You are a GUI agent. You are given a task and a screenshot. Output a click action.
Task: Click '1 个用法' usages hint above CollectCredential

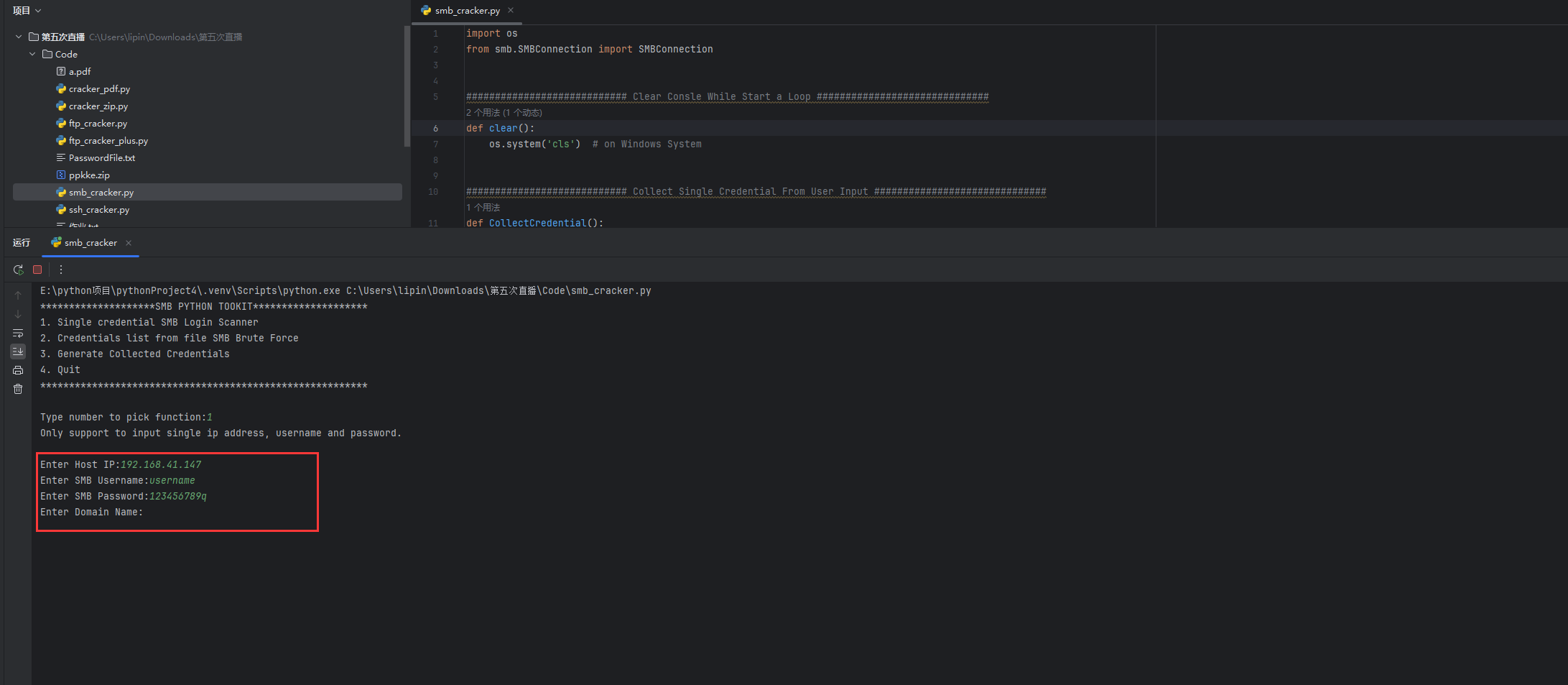point(483,207)
